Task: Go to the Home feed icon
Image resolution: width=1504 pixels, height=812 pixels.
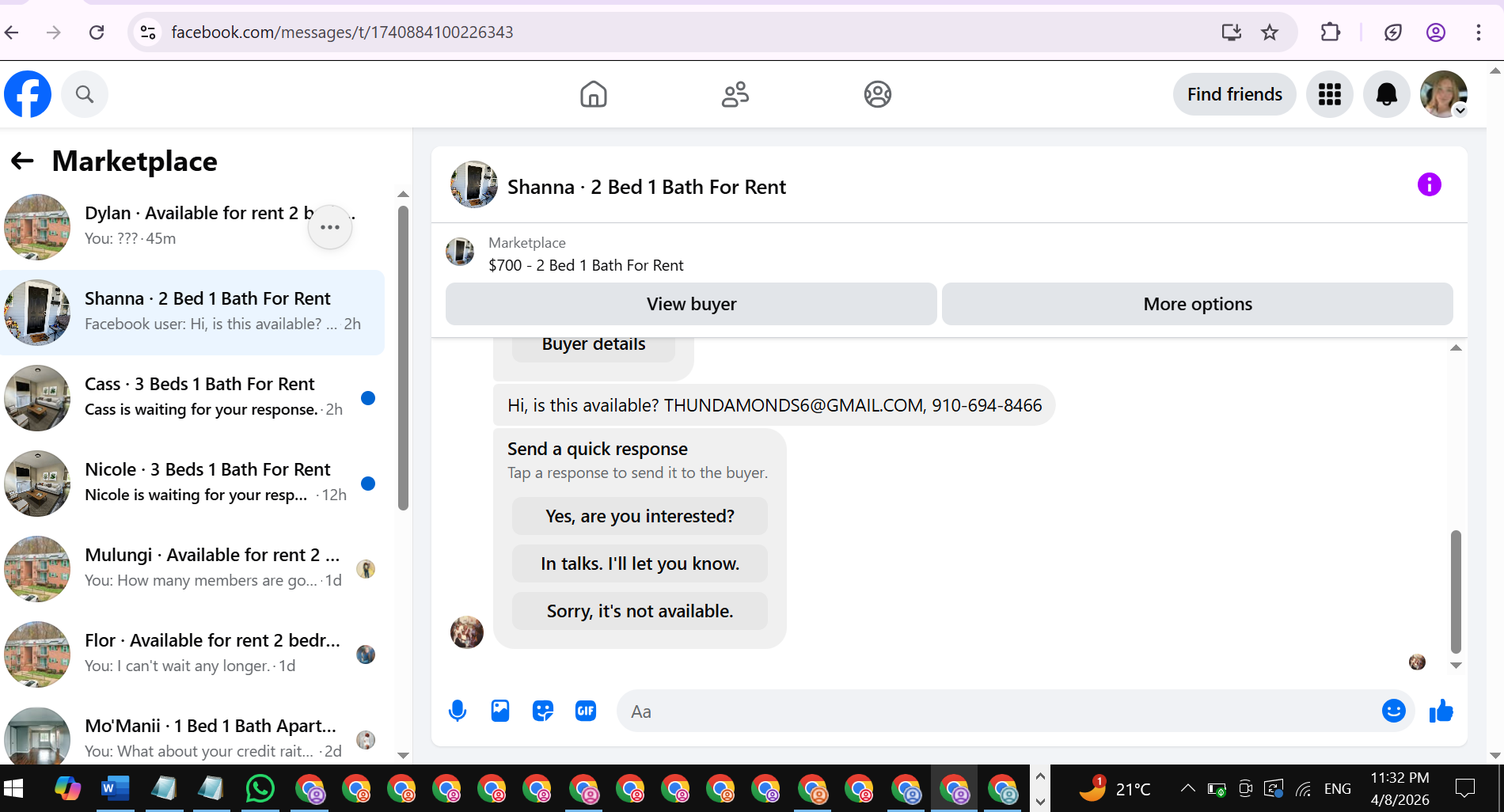Action: (x=594, y=94)
